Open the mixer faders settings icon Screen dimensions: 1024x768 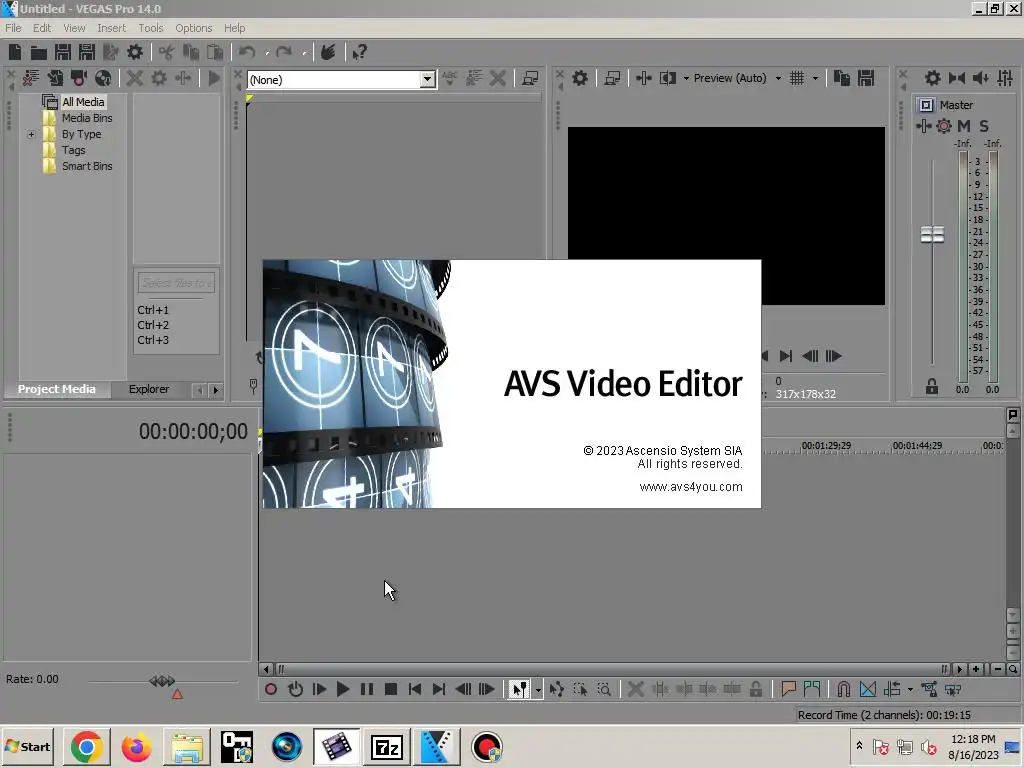(1005, 78)
